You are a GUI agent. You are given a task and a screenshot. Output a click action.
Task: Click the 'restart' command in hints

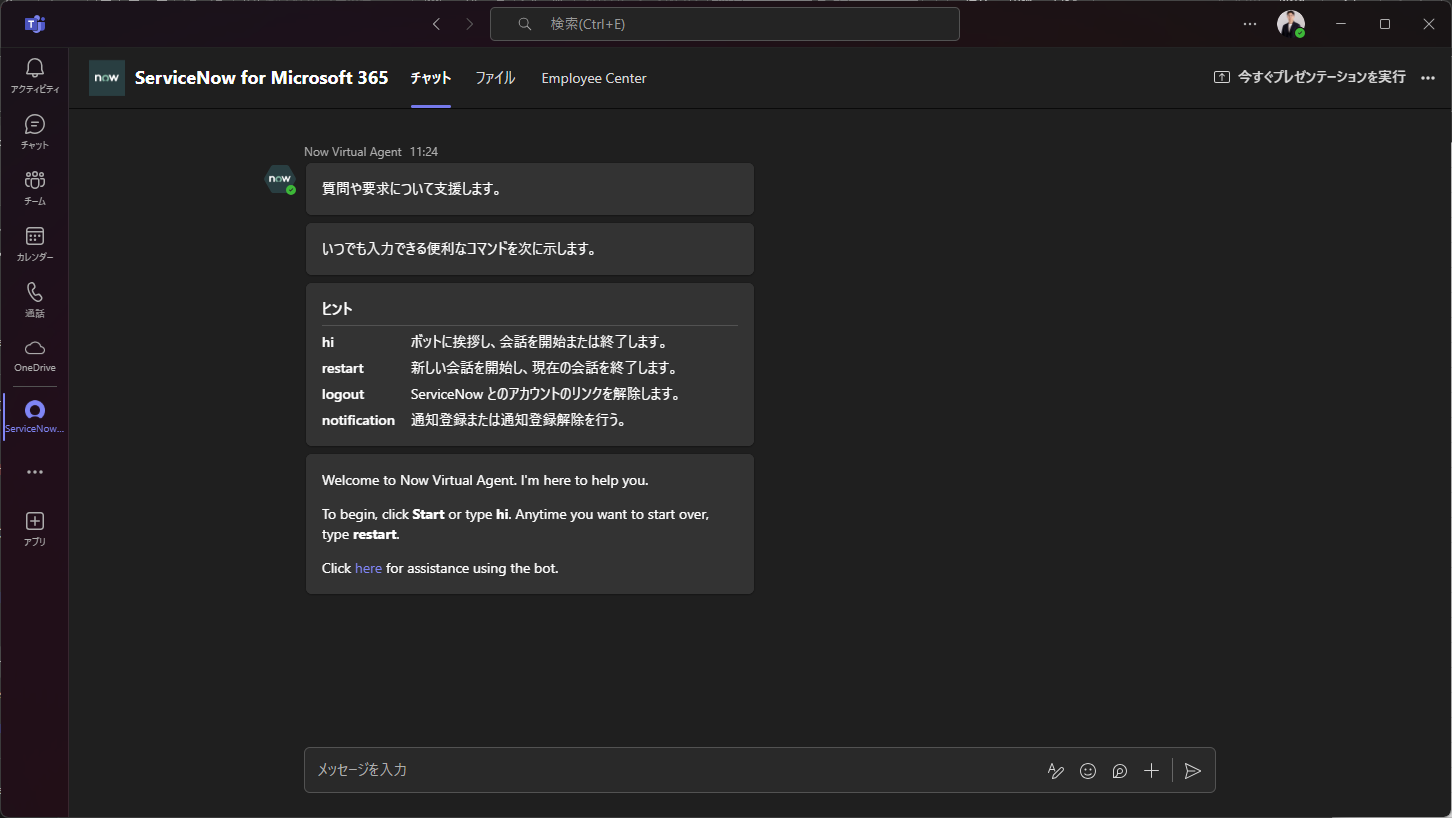tap(343, 368)
